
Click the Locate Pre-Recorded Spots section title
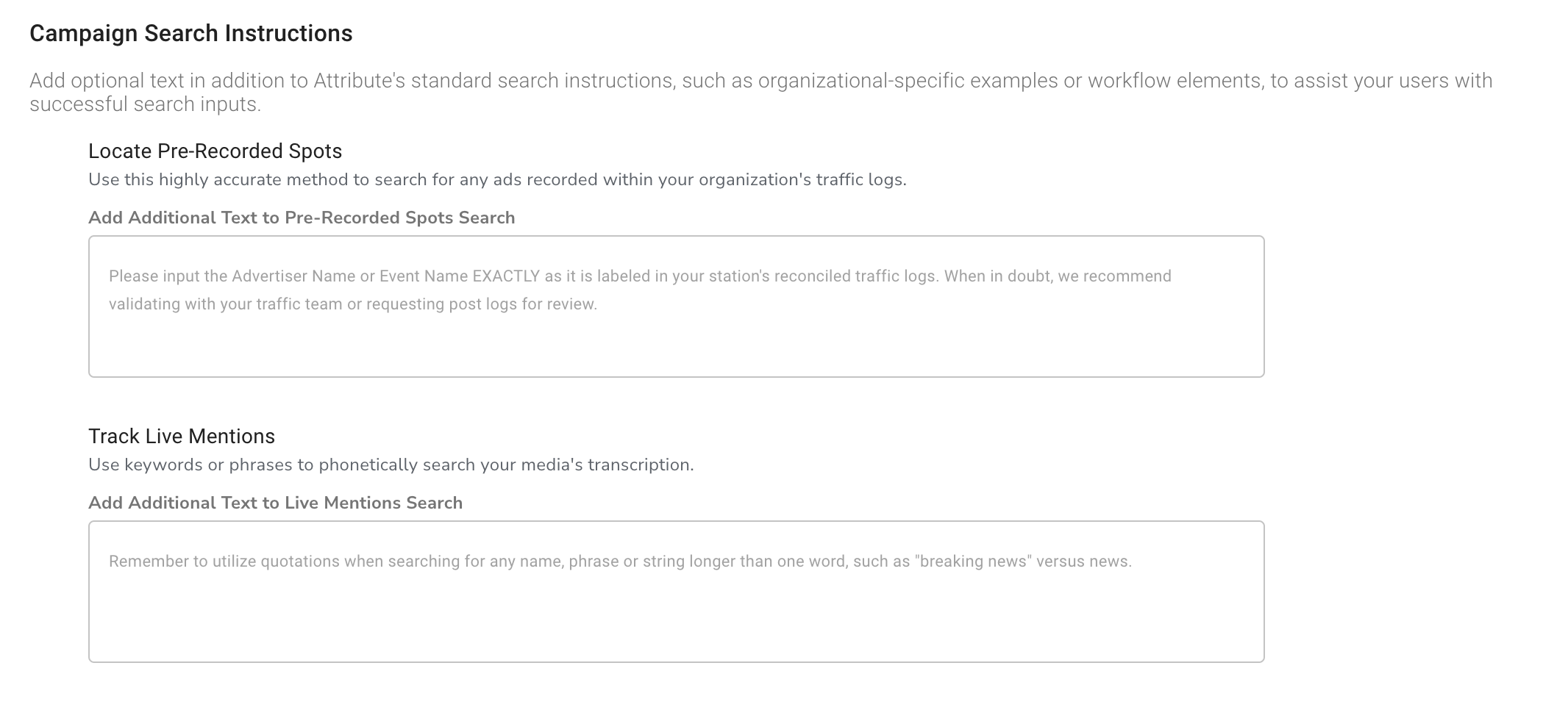point(215,151)
